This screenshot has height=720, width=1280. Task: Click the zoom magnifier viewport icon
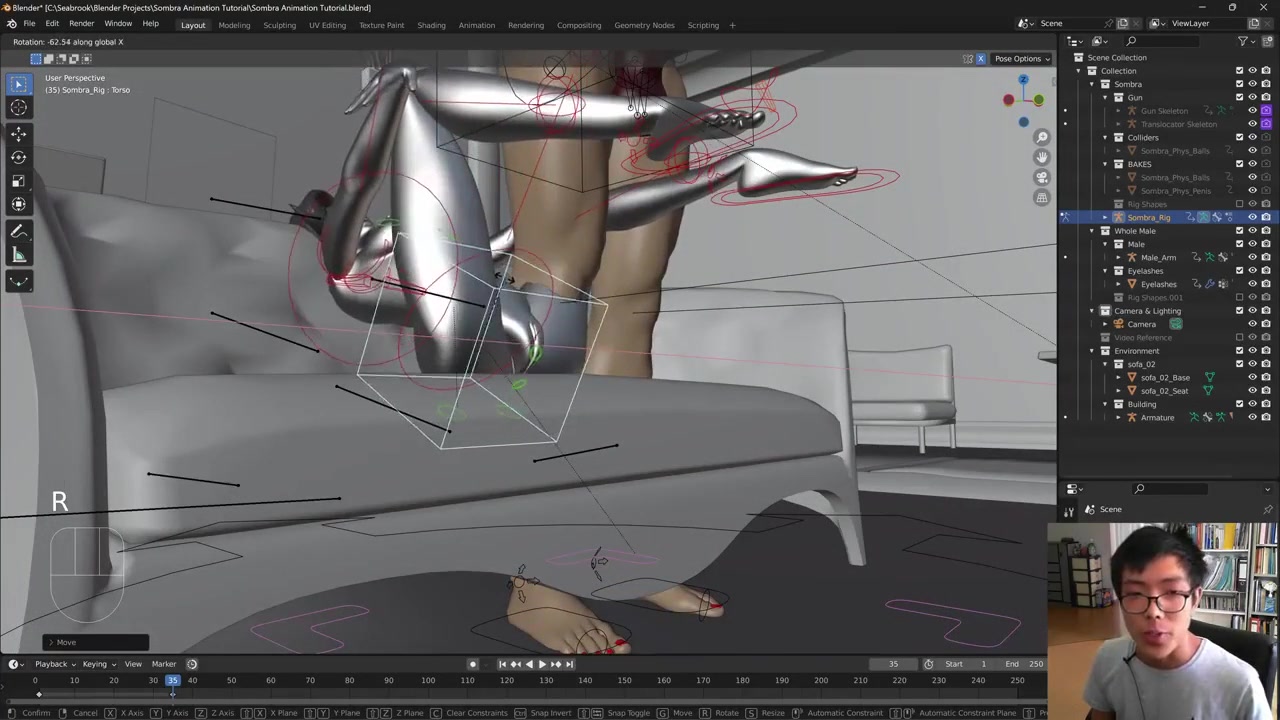tap(1042, 137)
